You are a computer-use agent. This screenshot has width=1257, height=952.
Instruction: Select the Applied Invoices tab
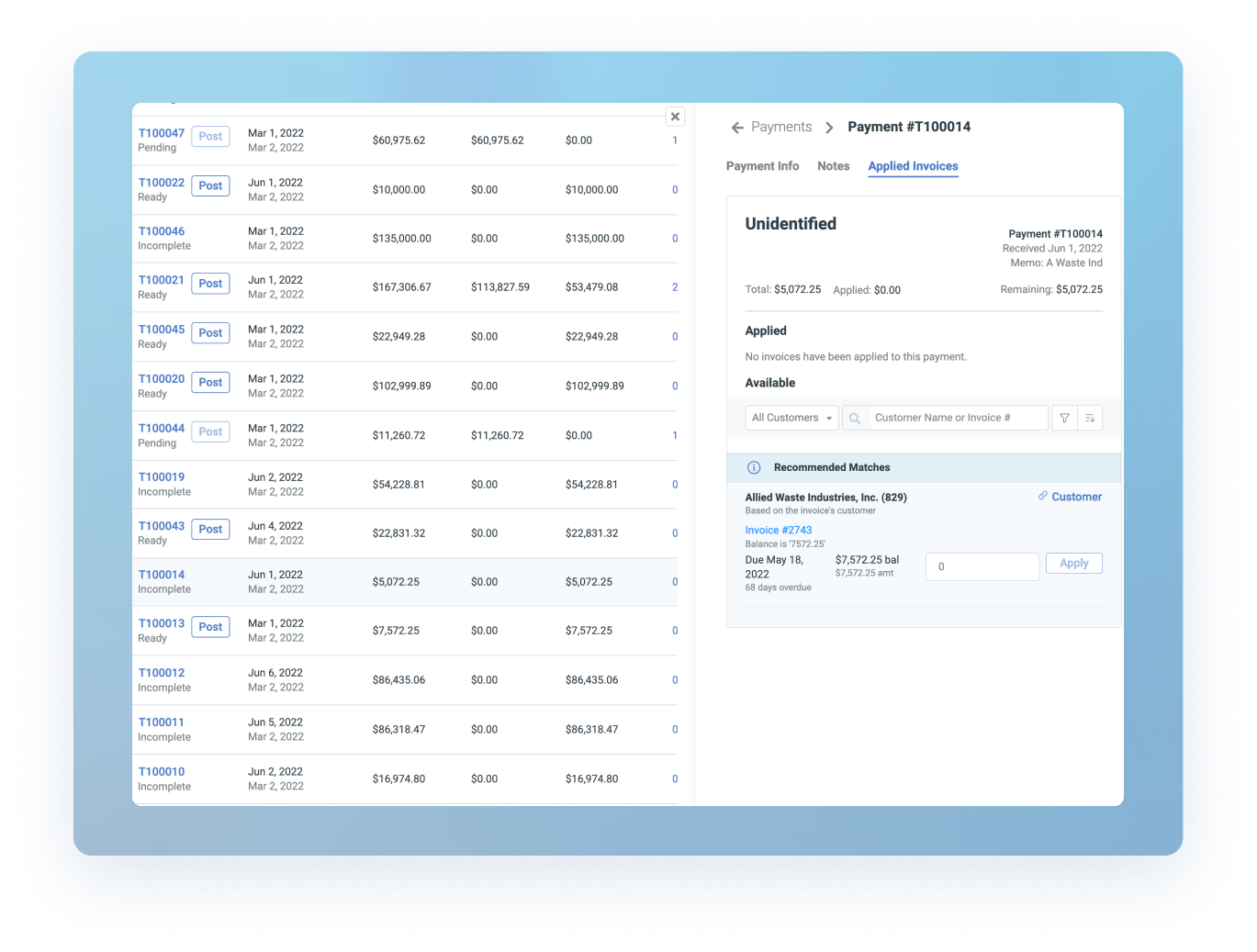913,166
